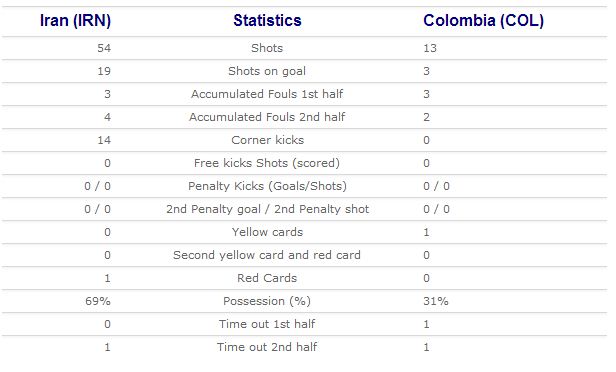616x372 pixels.
Task: Select Penalty Kicks (Goals/Shots) label
Action: tap(267, 186)
